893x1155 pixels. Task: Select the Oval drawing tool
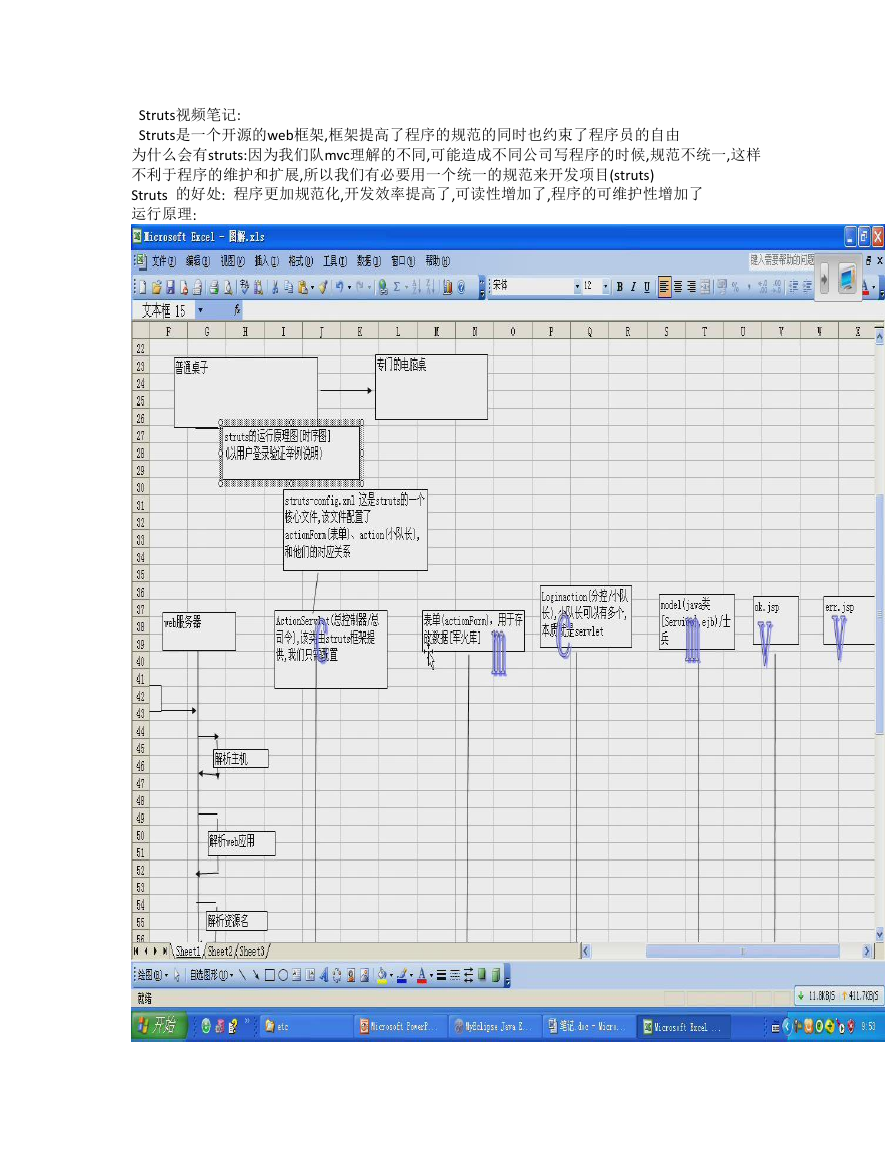[283, 975]
